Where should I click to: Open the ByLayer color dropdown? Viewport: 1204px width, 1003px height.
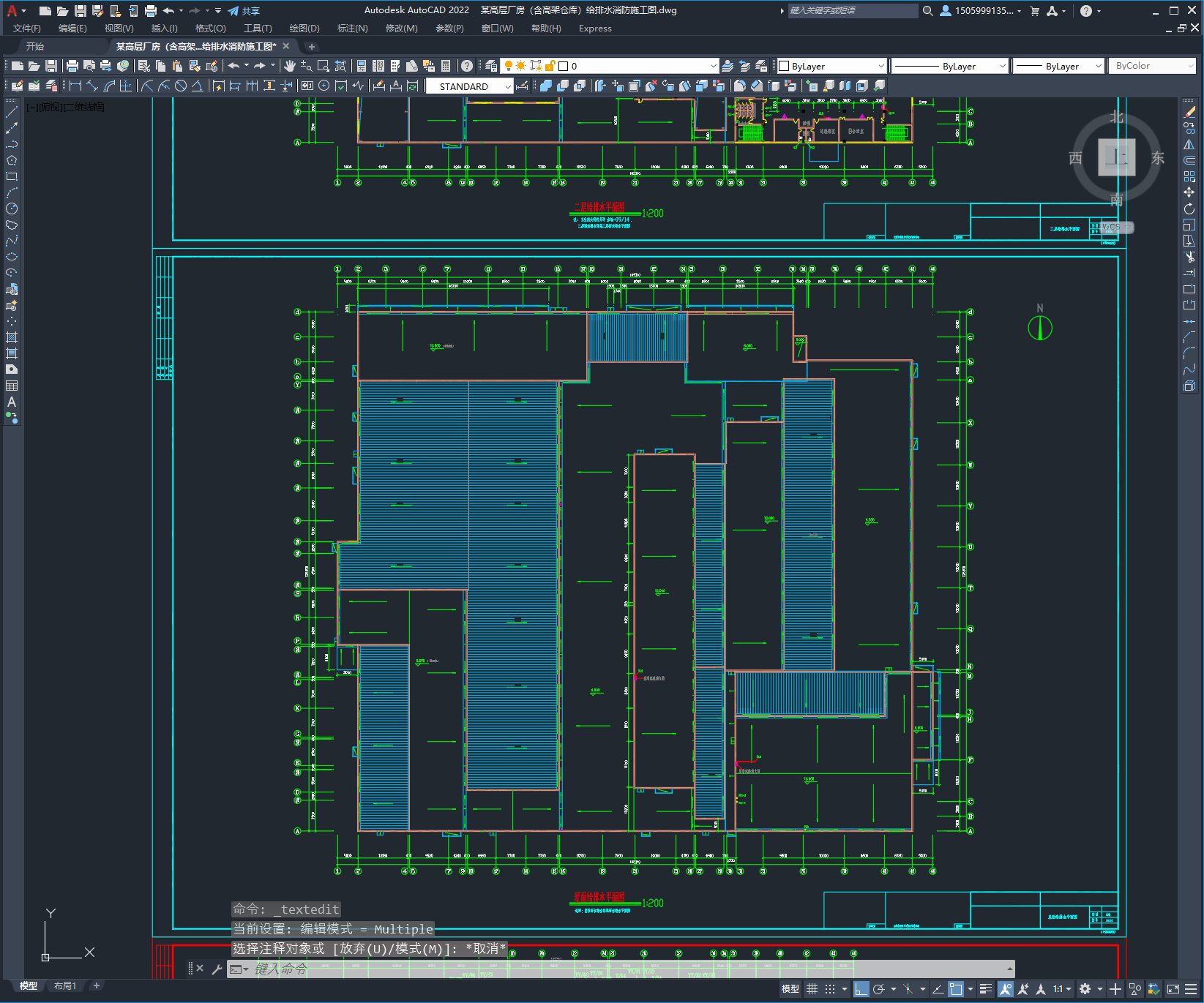(x=880, y=66)
